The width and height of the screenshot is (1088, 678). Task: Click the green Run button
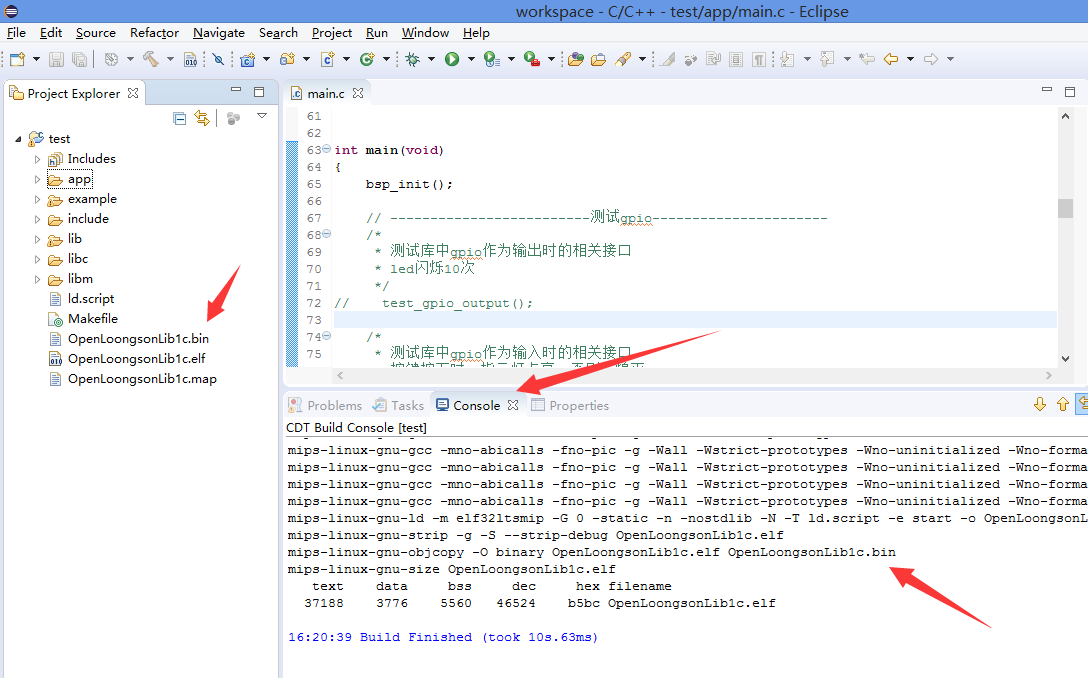(452, 59)
